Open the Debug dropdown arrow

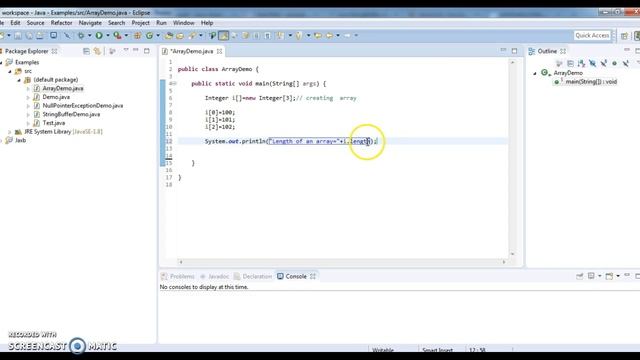(89, 36)
